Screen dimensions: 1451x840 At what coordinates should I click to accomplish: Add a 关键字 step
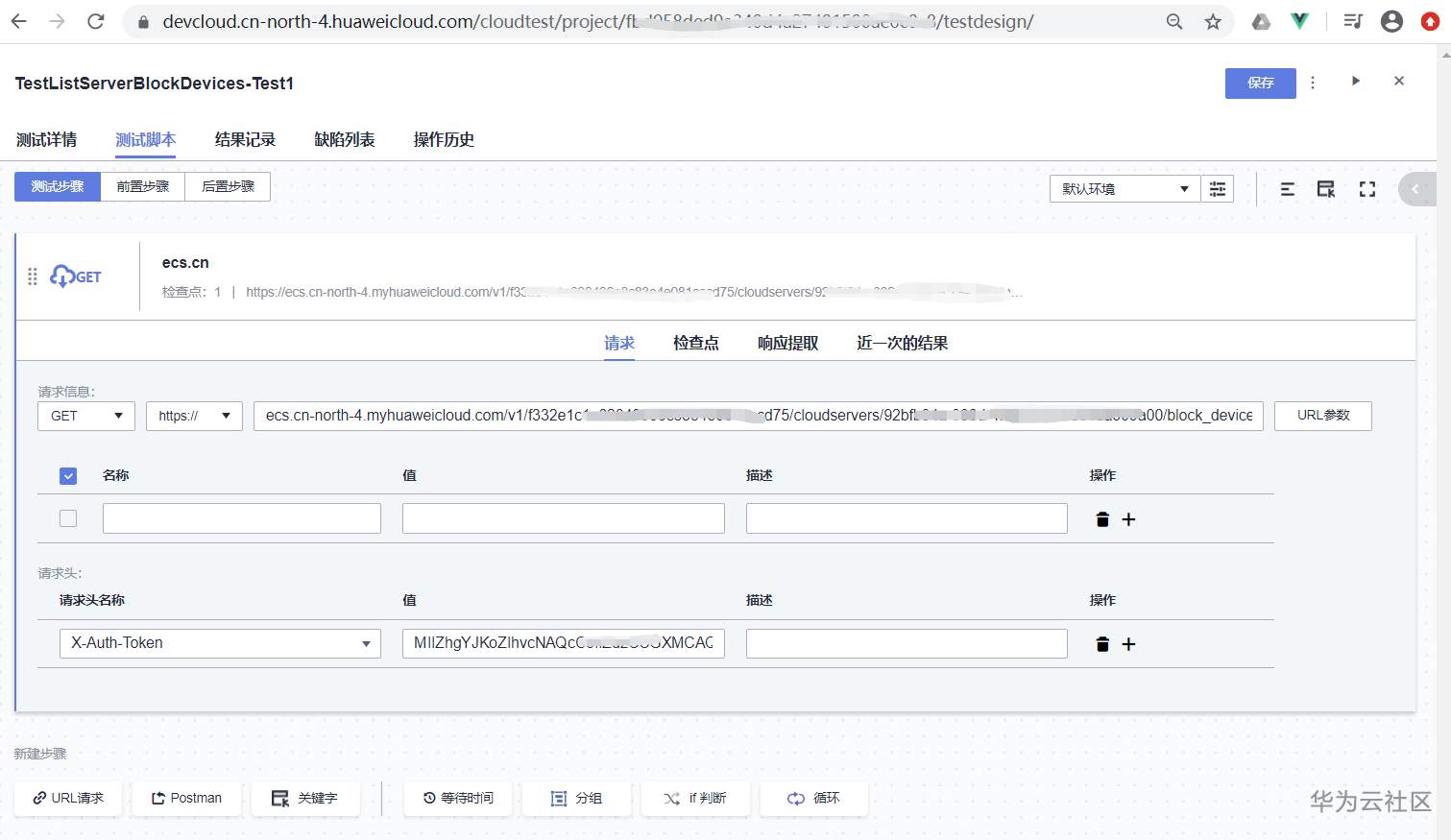click(x=305, y=799)
